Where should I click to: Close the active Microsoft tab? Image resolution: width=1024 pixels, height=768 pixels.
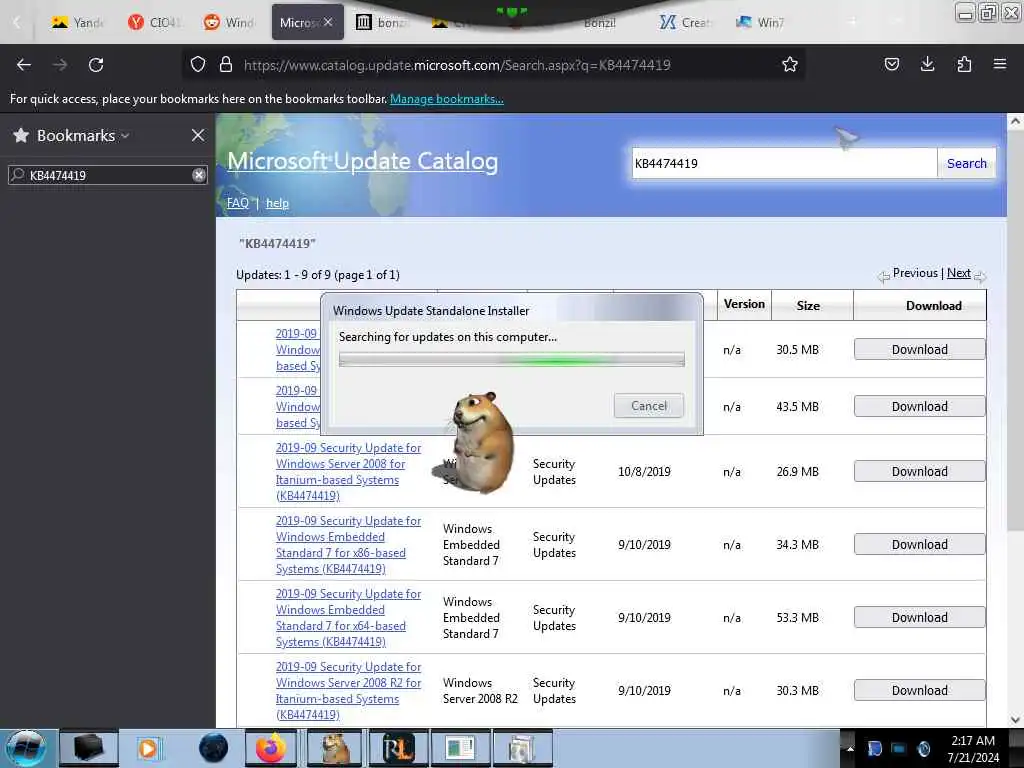(328, 22)
